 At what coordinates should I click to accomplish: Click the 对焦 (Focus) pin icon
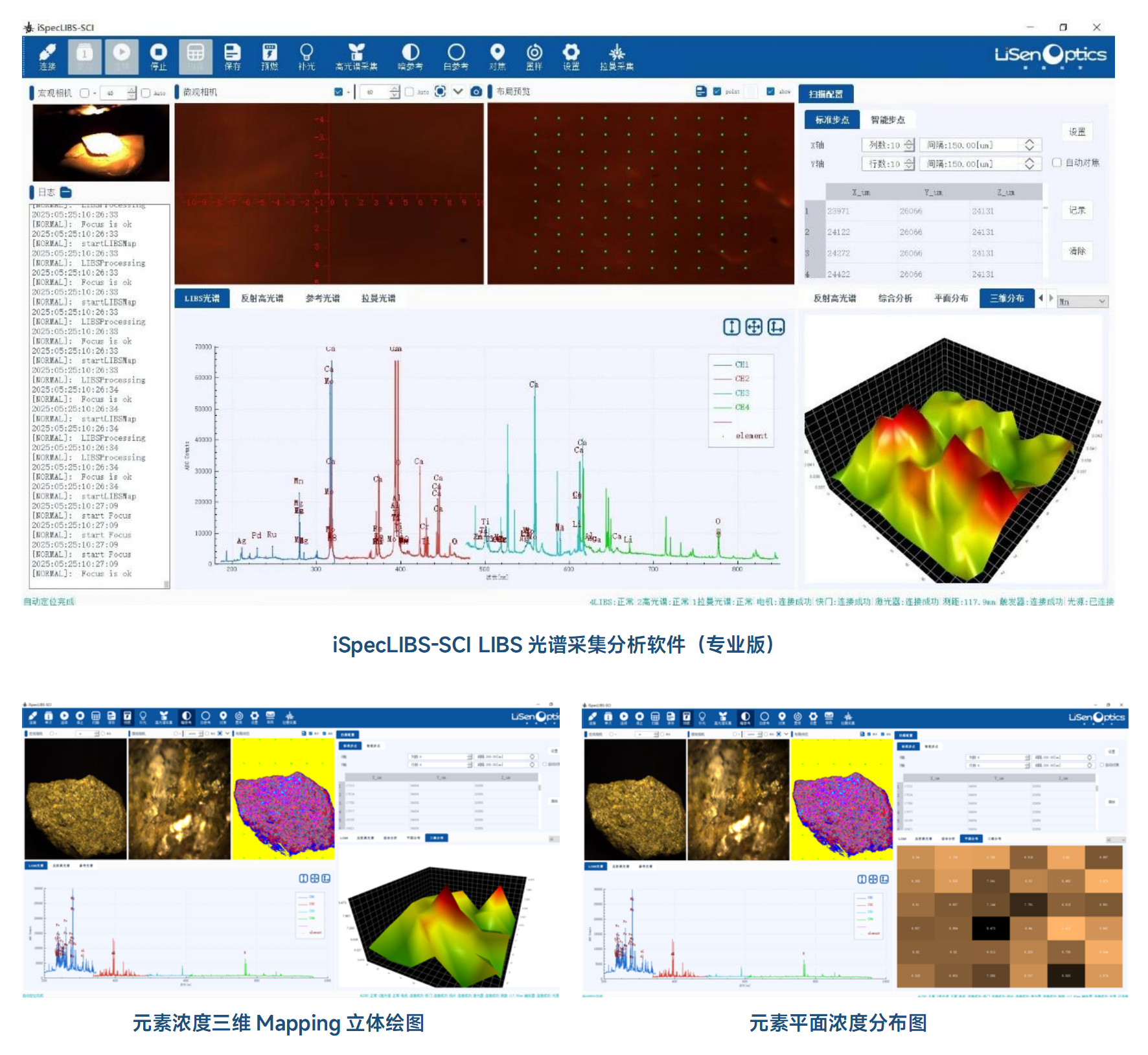point(497,56)
